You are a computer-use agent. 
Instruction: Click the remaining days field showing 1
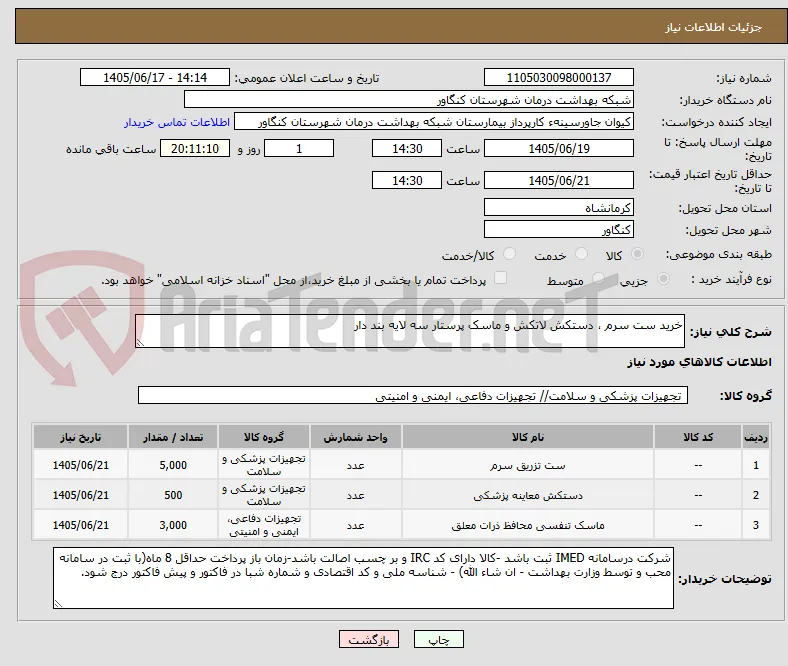pyautogui.click(x=299, y=149)
